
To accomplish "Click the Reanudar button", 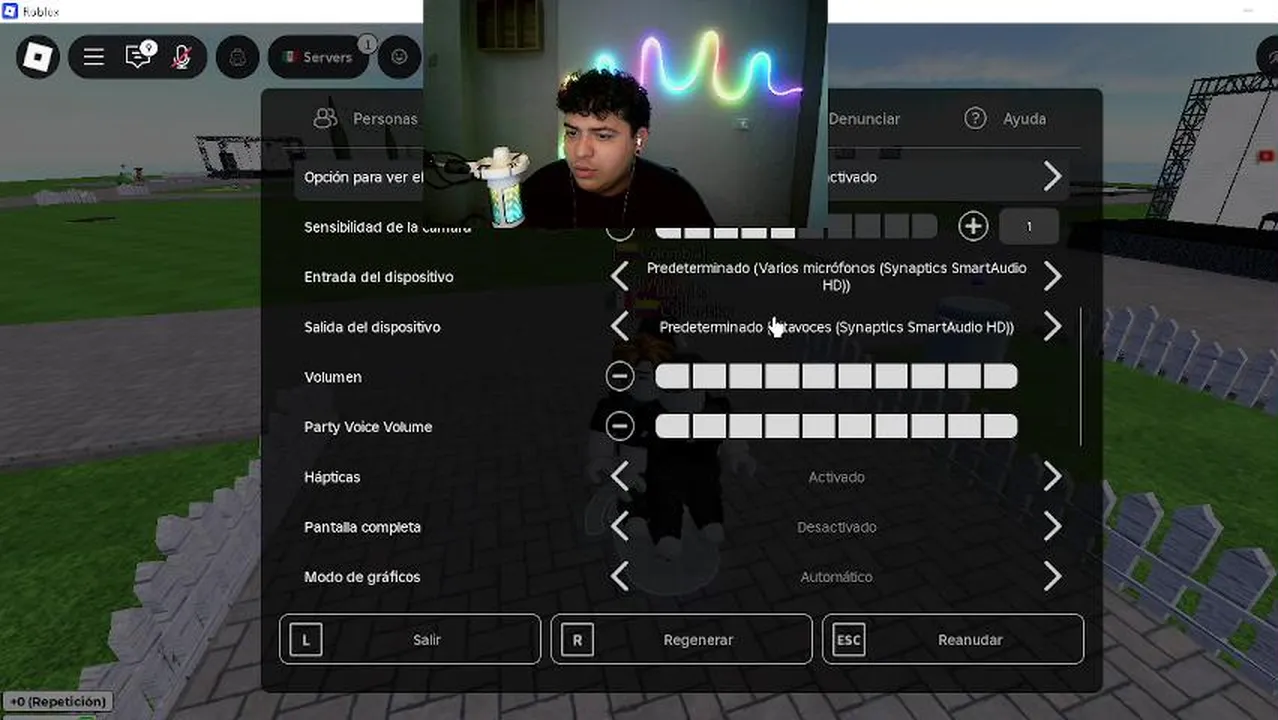I will click(953, 640).
